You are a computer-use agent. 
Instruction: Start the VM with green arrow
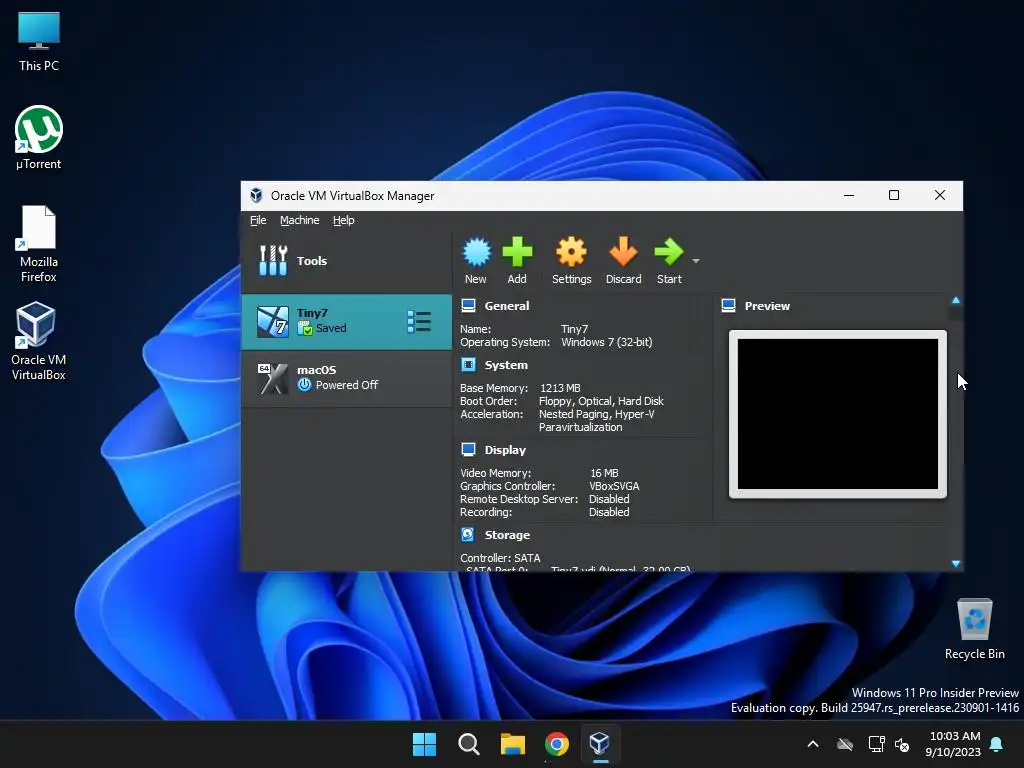[669, 252]
